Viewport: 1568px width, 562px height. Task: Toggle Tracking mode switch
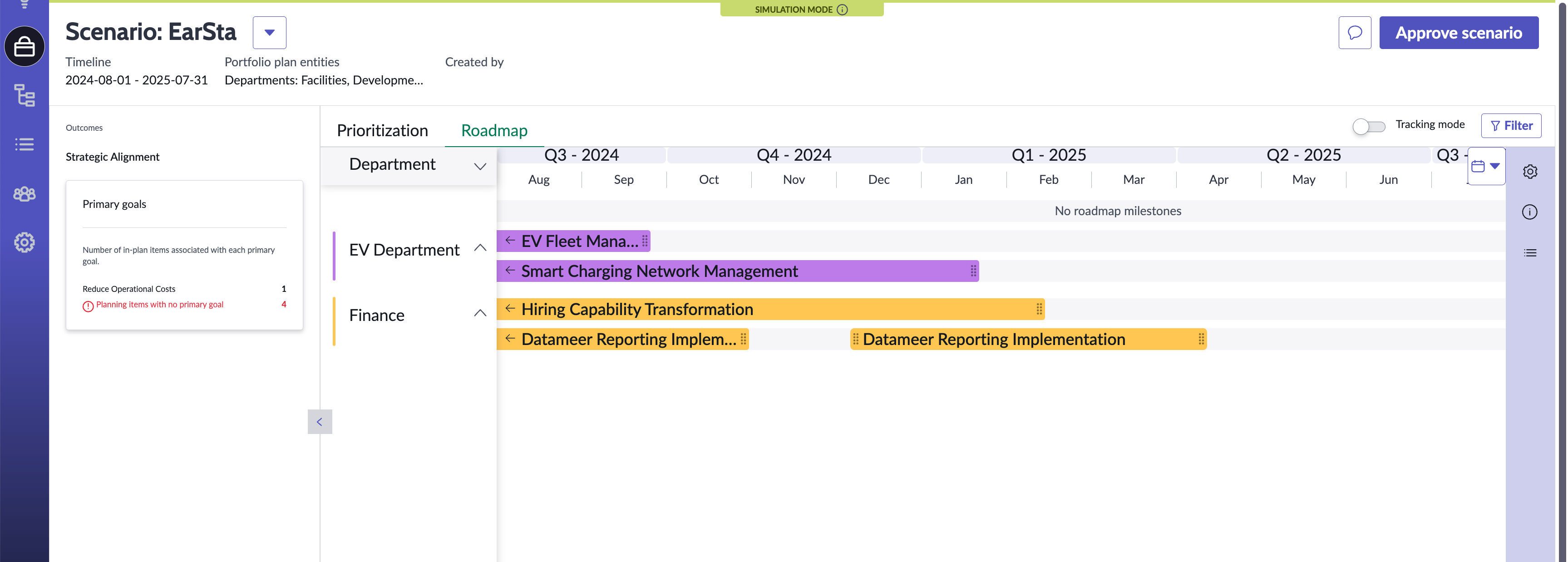[x=1368, y=126]
